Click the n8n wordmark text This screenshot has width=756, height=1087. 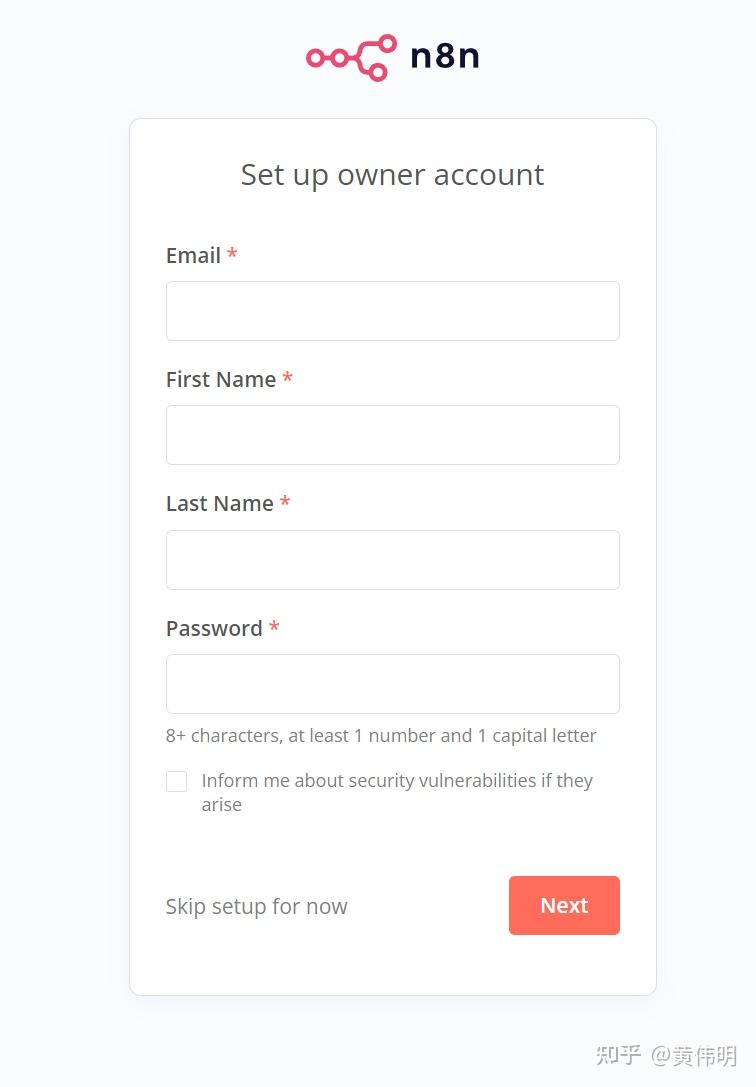click(x=445, y=56)
